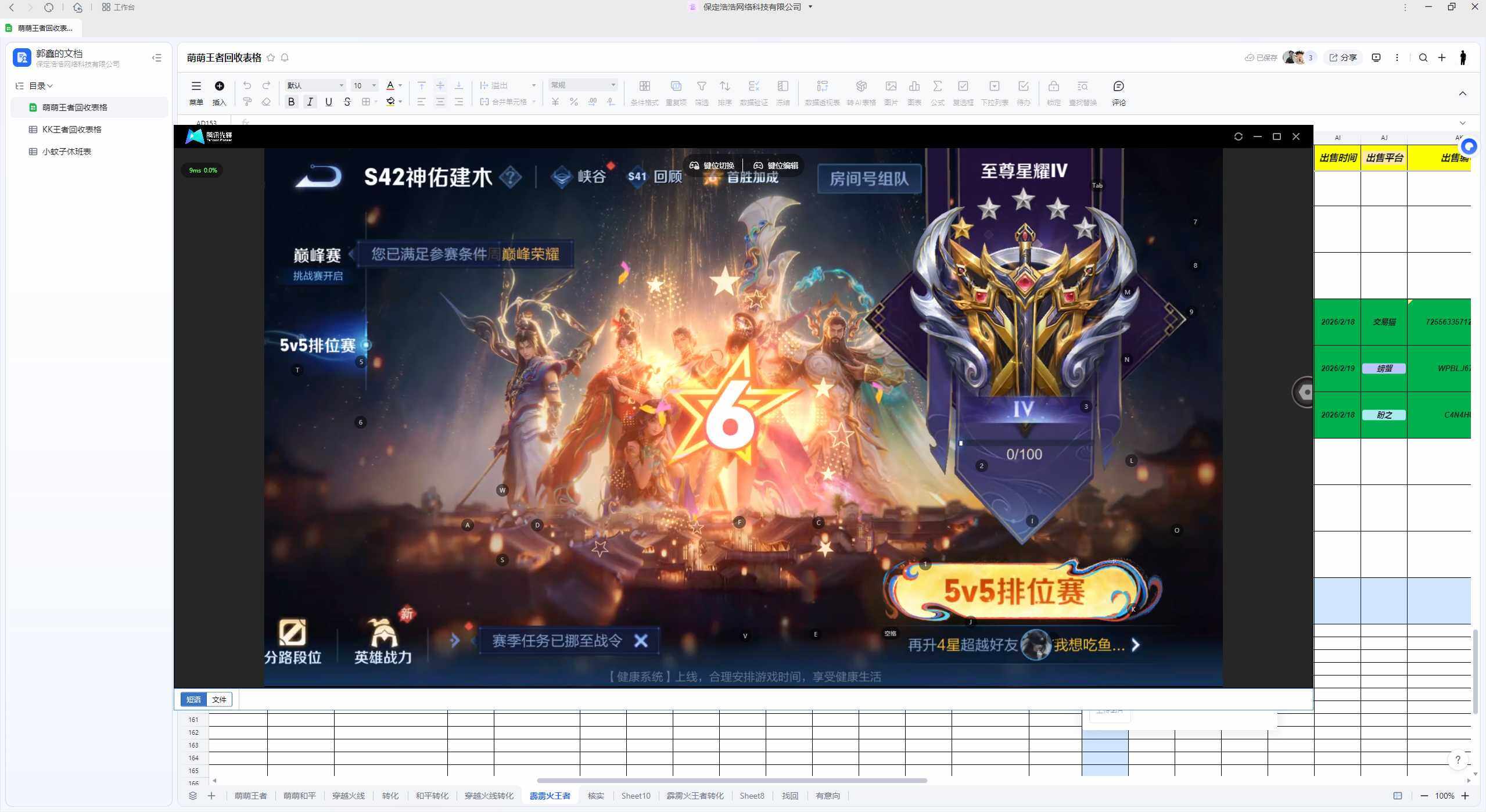Open the font size 10 dropdown
Image resolution: width=1486 pixels, height=812 pixels.
pyautogui.click(x=365, y=85)
